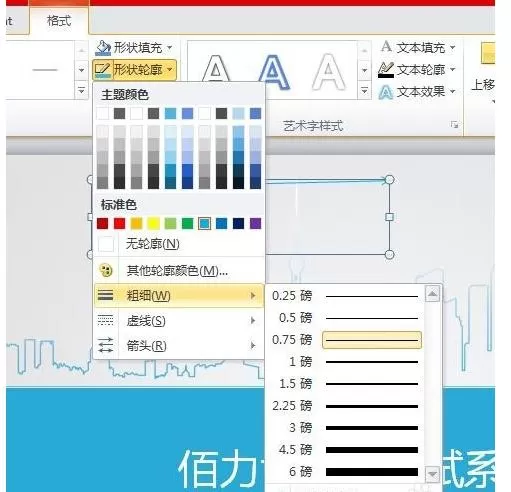This screenshot has width=511, height=492.
Task: Expand the WordArt styles gallery with More arrow
Action: pyautogui.click(x=364, y=91)
